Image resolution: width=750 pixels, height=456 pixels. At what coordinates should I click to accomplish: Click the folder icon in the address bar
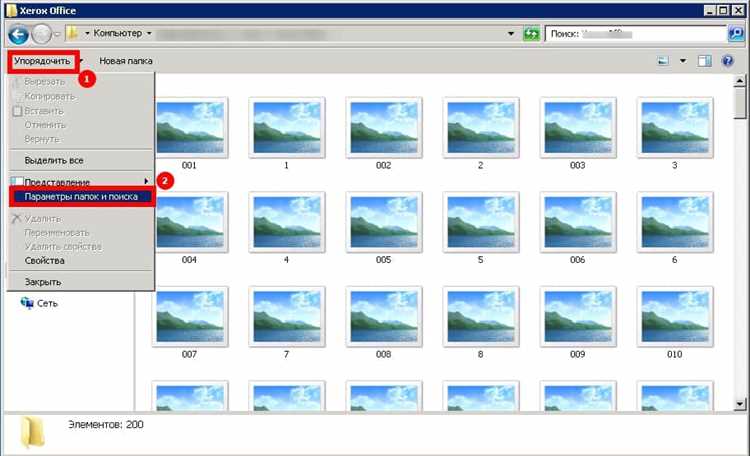coord(72,33)
